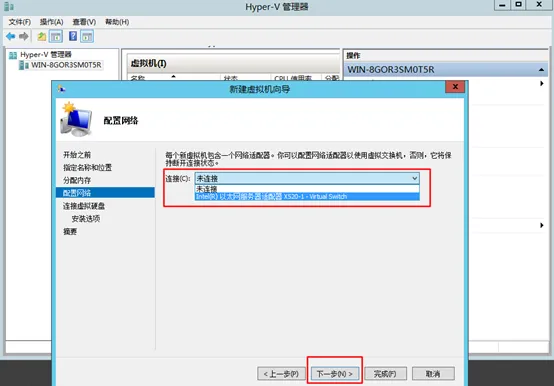The width and height of the screenshot is (554, 386).
Task: Maximize the Hyper-V Manager window
Action: click(x=518, y=5)
